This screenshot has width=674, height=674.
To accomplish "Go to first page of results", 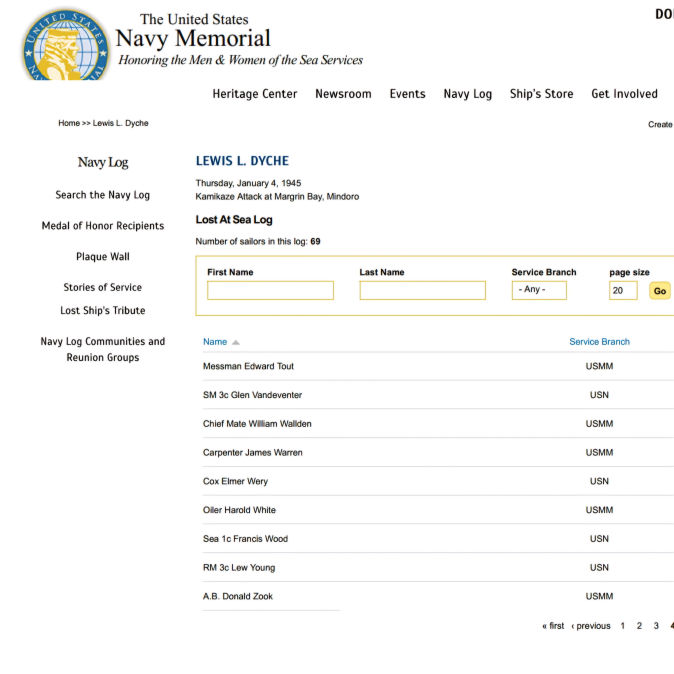I will coord(553,626).
